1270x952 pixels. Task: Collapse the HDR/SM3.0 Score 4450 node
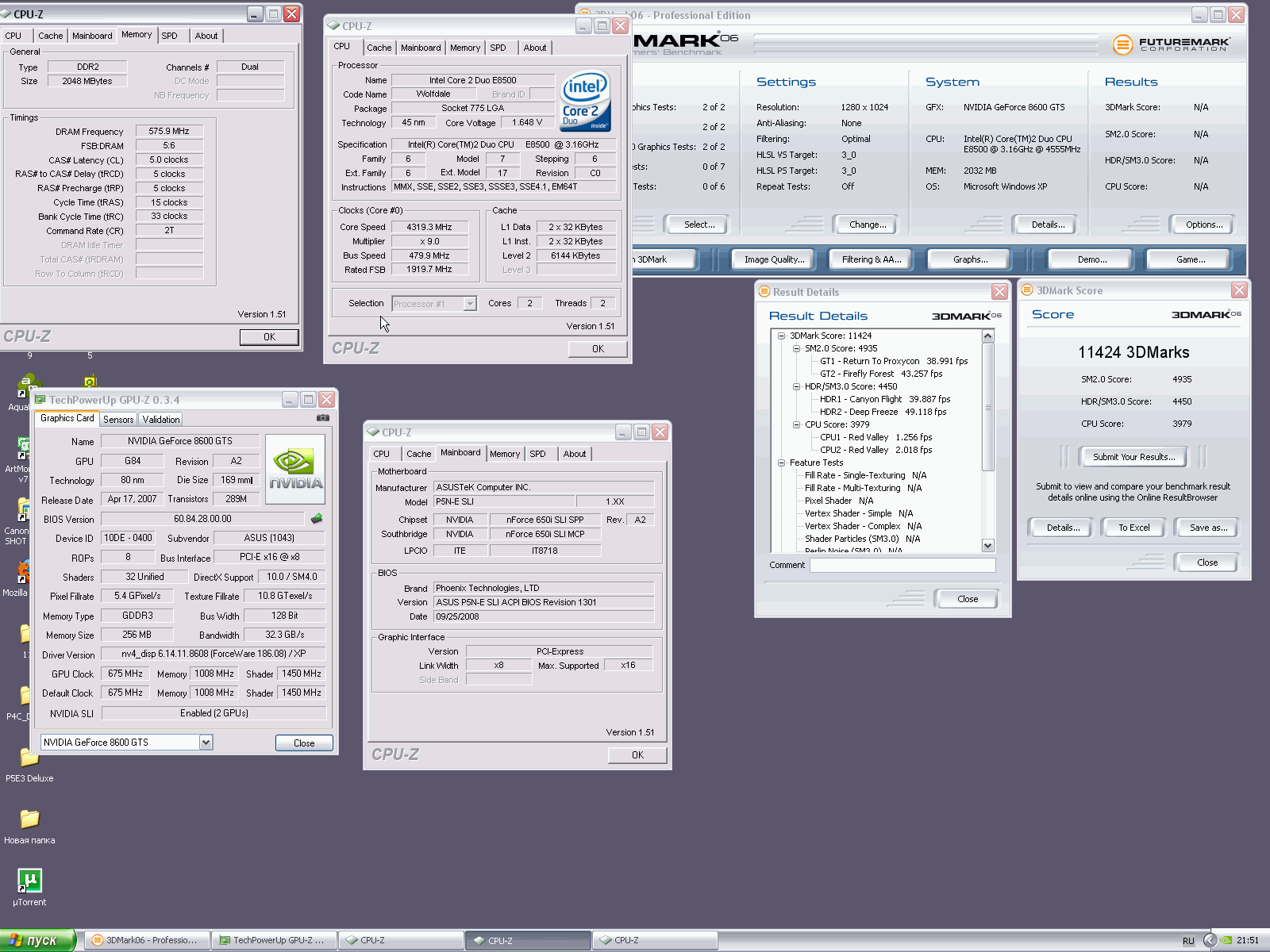coord(796,386)
